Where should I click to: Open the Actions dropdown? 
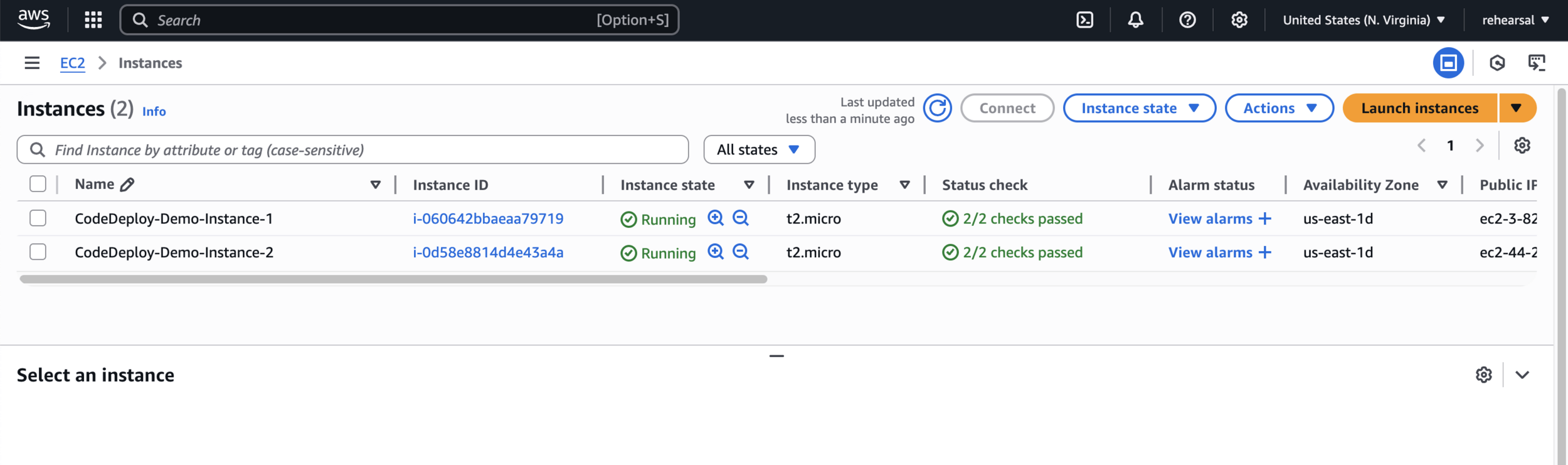tap(1279, 108)
